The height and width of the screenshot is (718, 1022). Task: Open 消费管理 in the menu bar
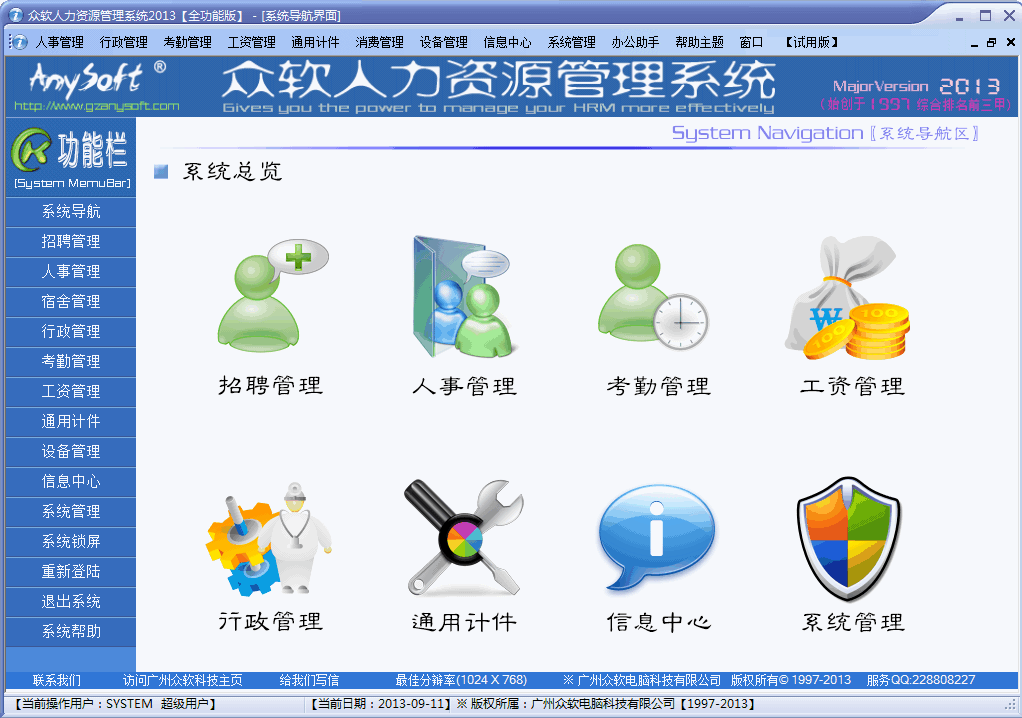click(379, 42)
